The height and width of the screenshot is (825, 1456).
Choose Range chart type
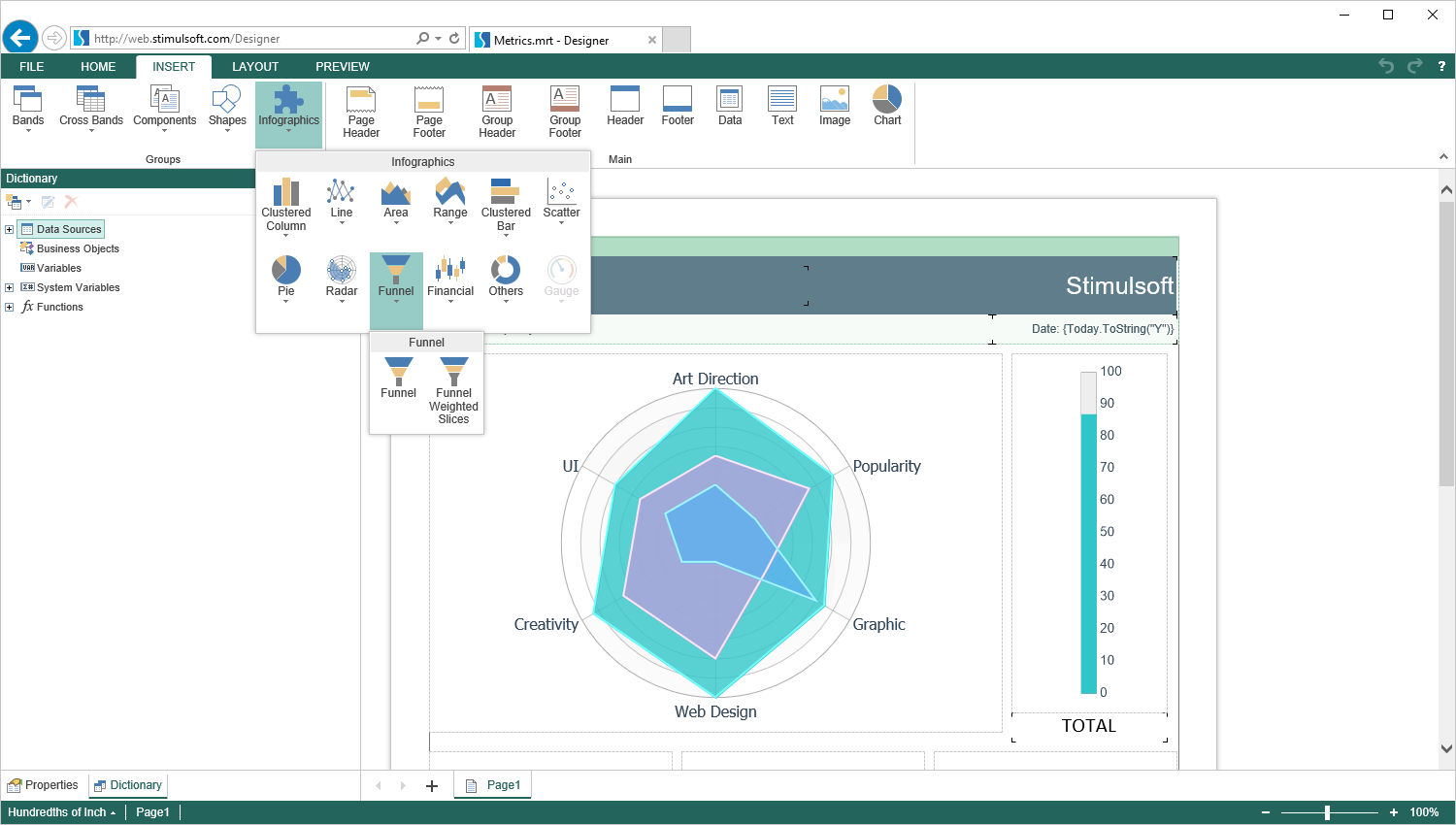[450, 202]
